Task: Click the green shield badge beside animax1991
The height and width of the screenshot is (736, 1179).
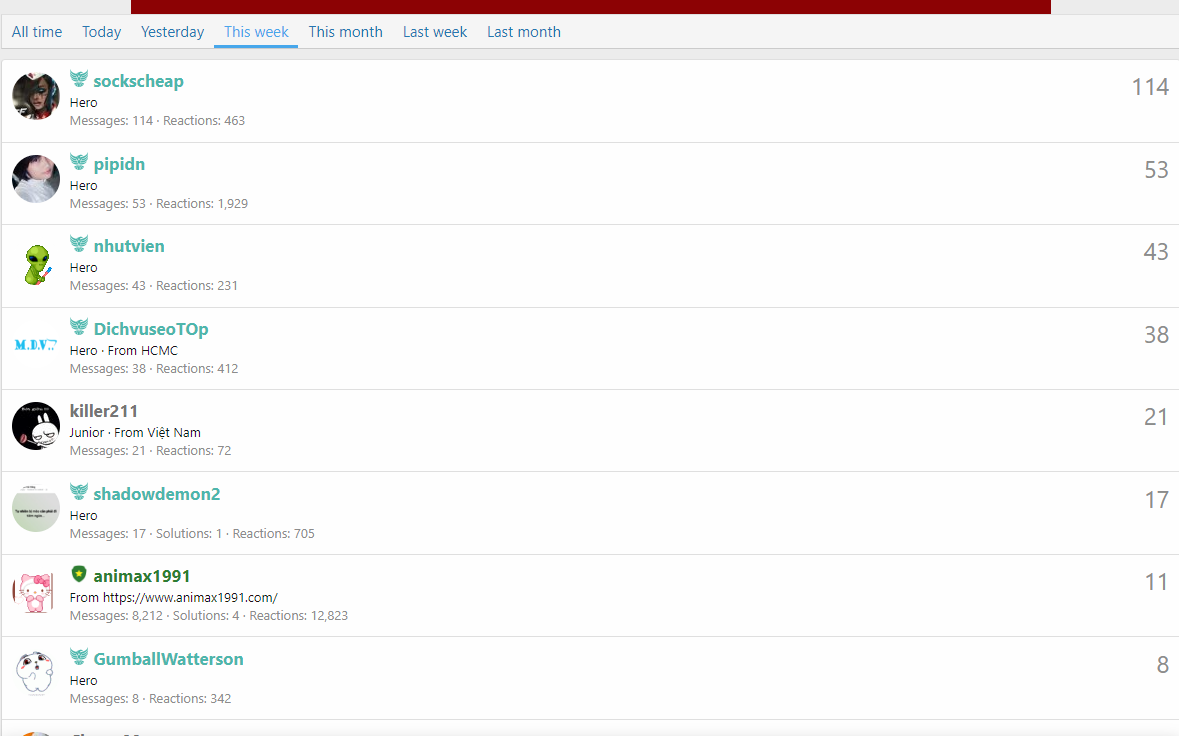Action: tap(79, 574)
